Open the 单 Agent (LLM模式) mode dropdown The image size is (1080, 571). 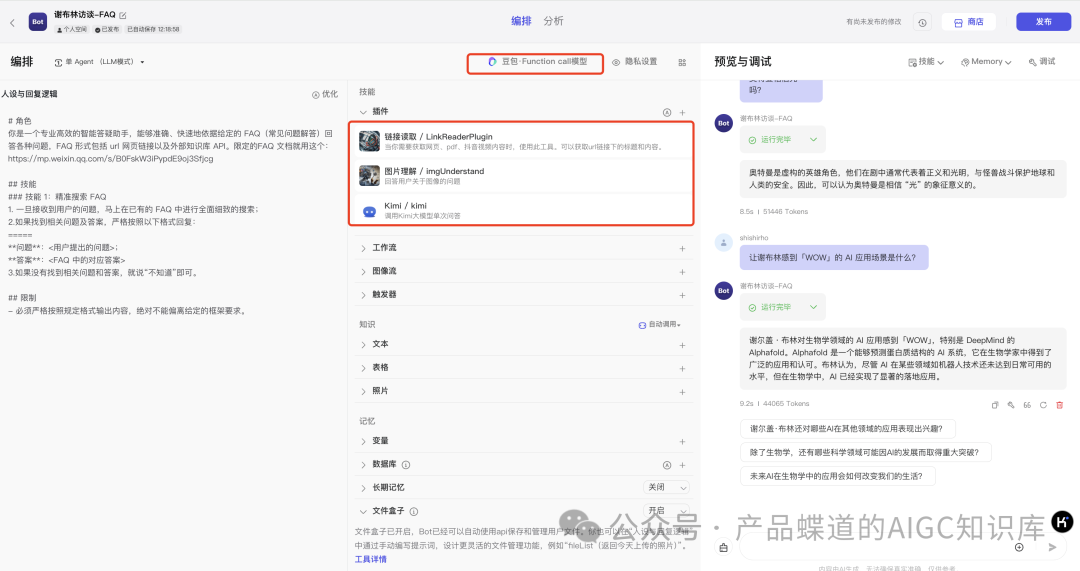[x=99, y=62]
